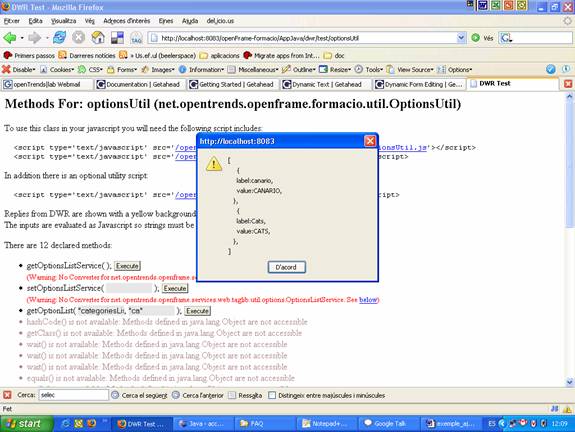Click the Reload page icon
Viewport: 575px width, 432px height.
59,37
